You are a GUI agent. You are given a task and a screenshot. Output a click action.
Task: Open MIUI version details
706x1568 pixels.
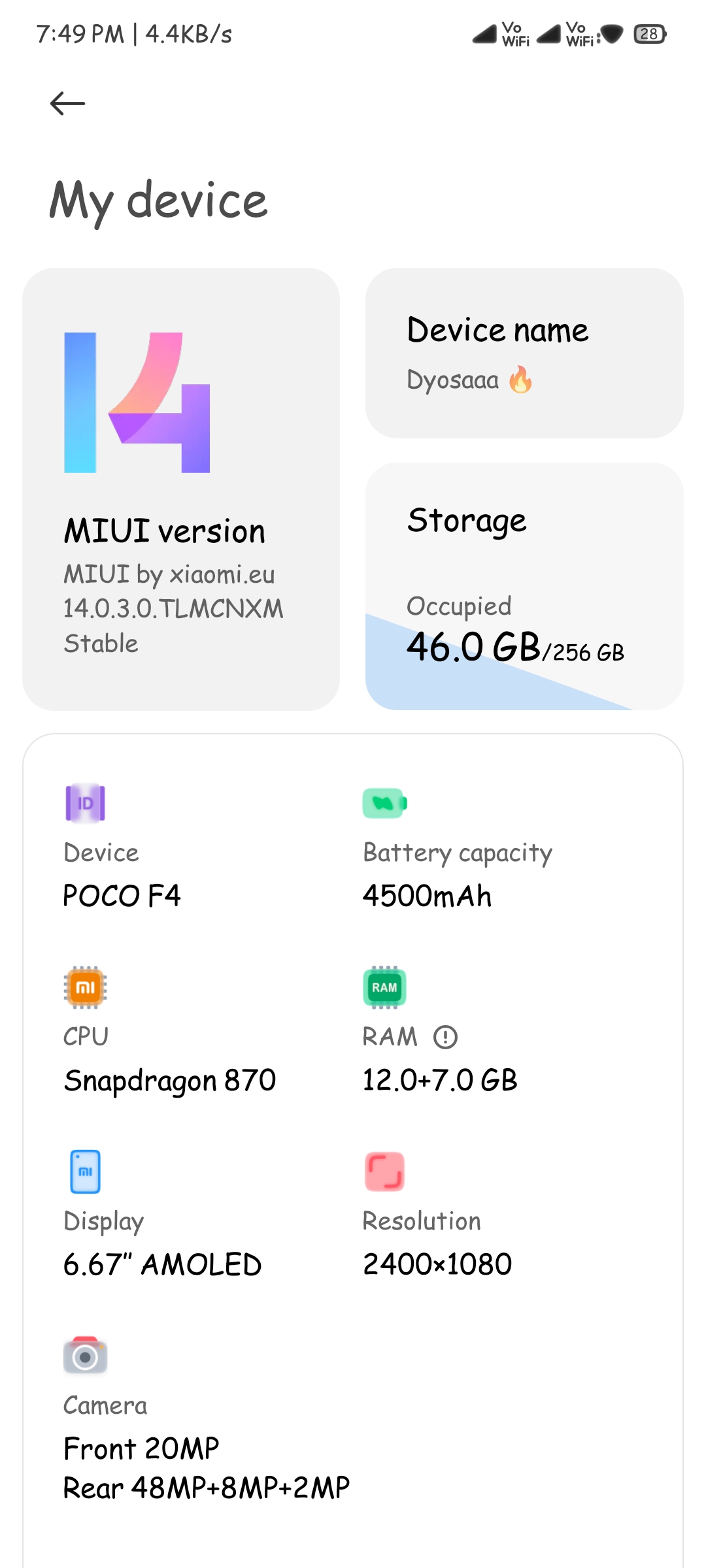[181, 489]
